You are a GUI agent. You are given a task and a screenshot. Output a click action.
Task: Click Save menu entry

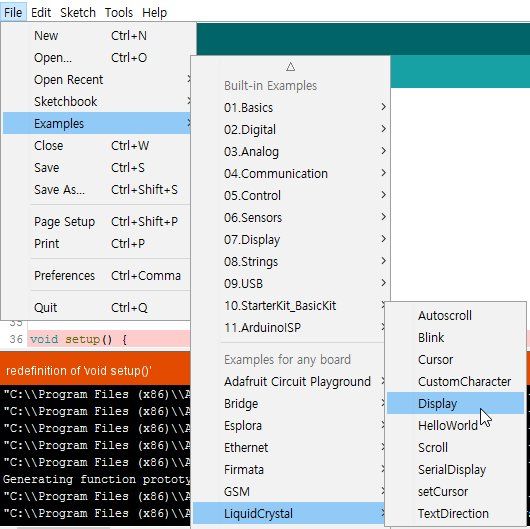click(x=97, y=167)
